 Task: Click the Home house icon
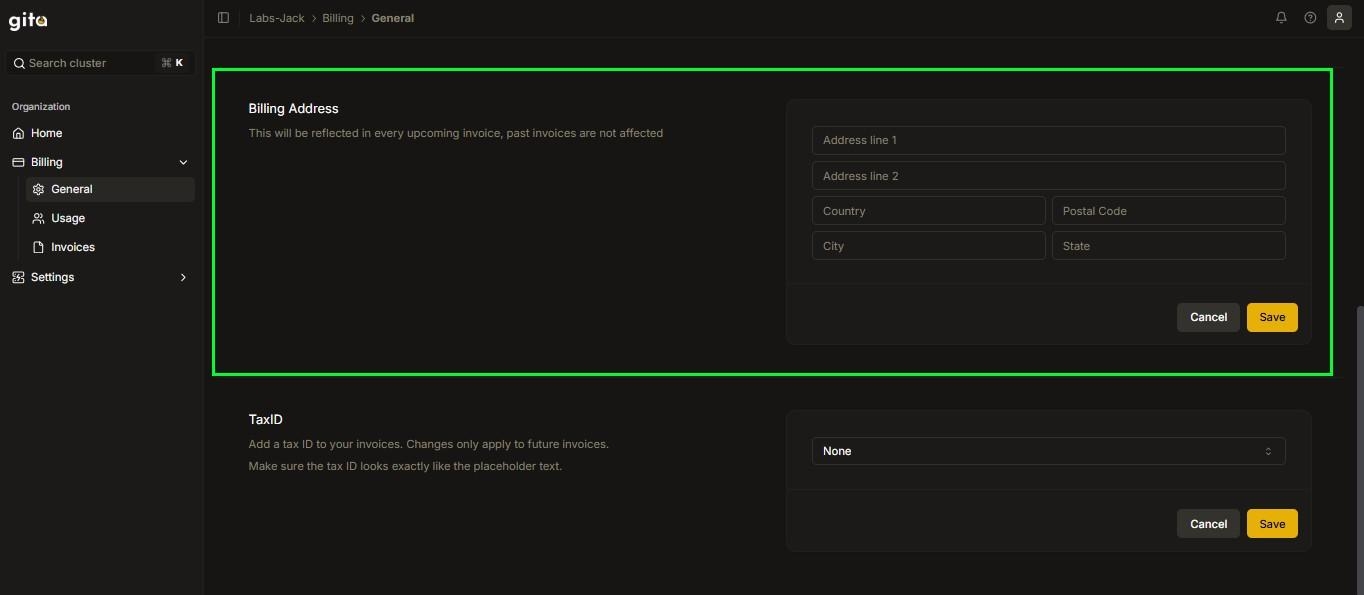pyautogui.click(x=18, y=133)
